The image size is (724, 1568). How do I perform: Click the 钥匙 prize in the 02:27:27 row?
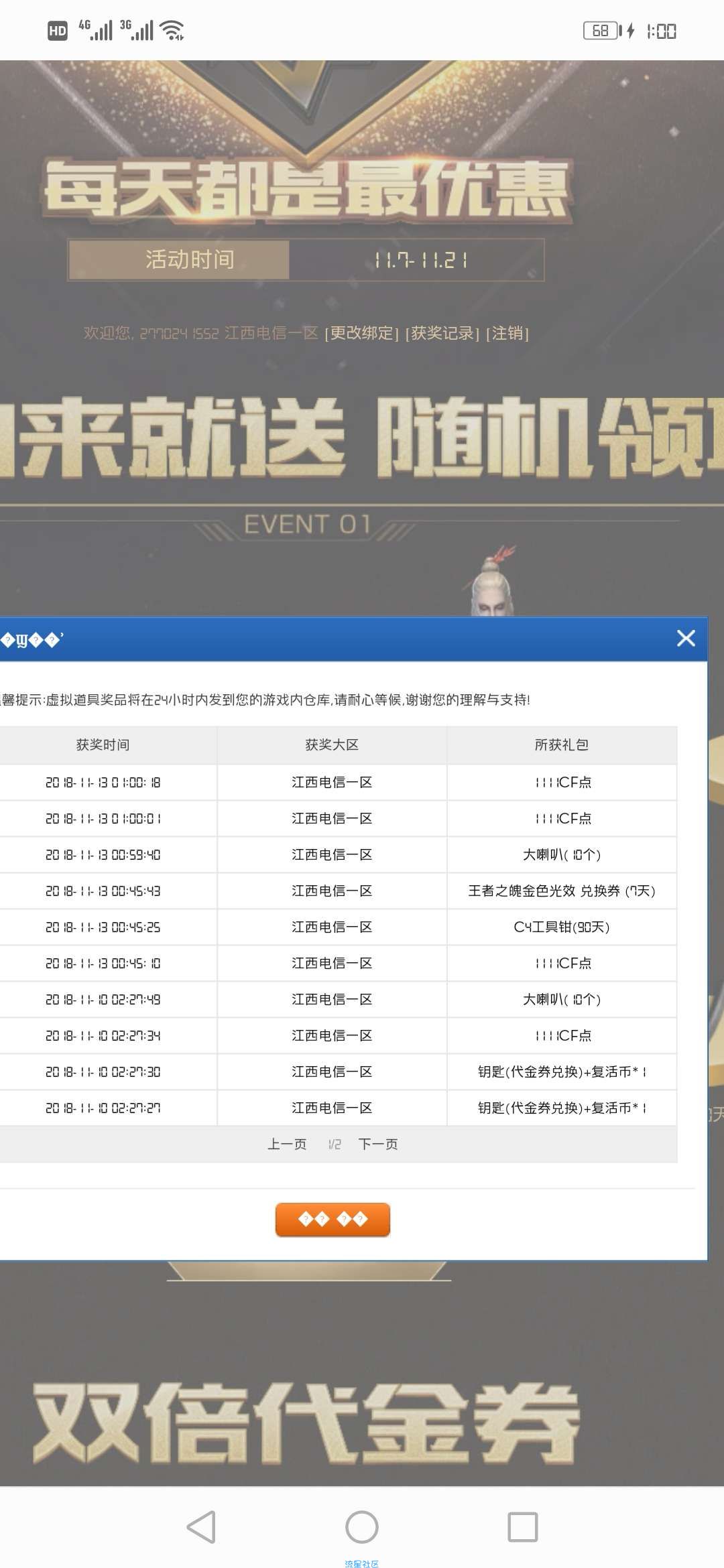click(562, 1108)
